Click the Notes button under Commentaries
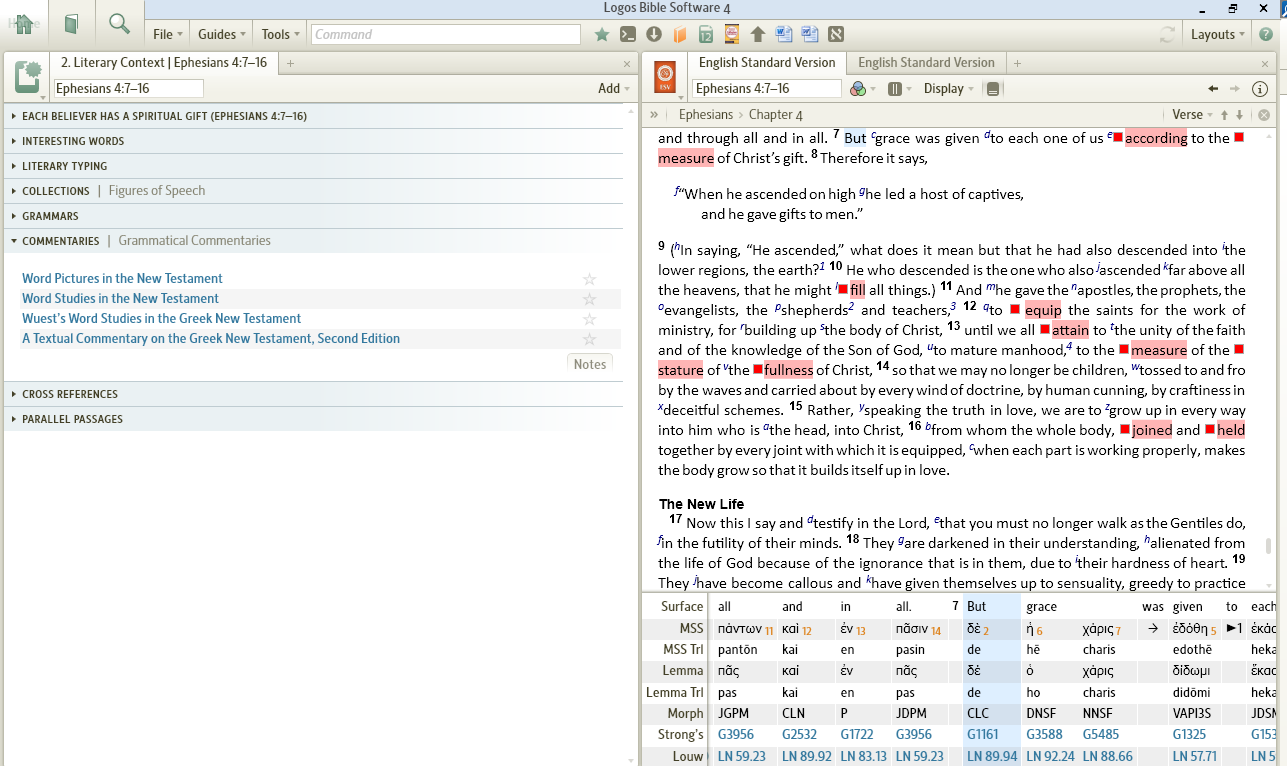 (590, 364)
